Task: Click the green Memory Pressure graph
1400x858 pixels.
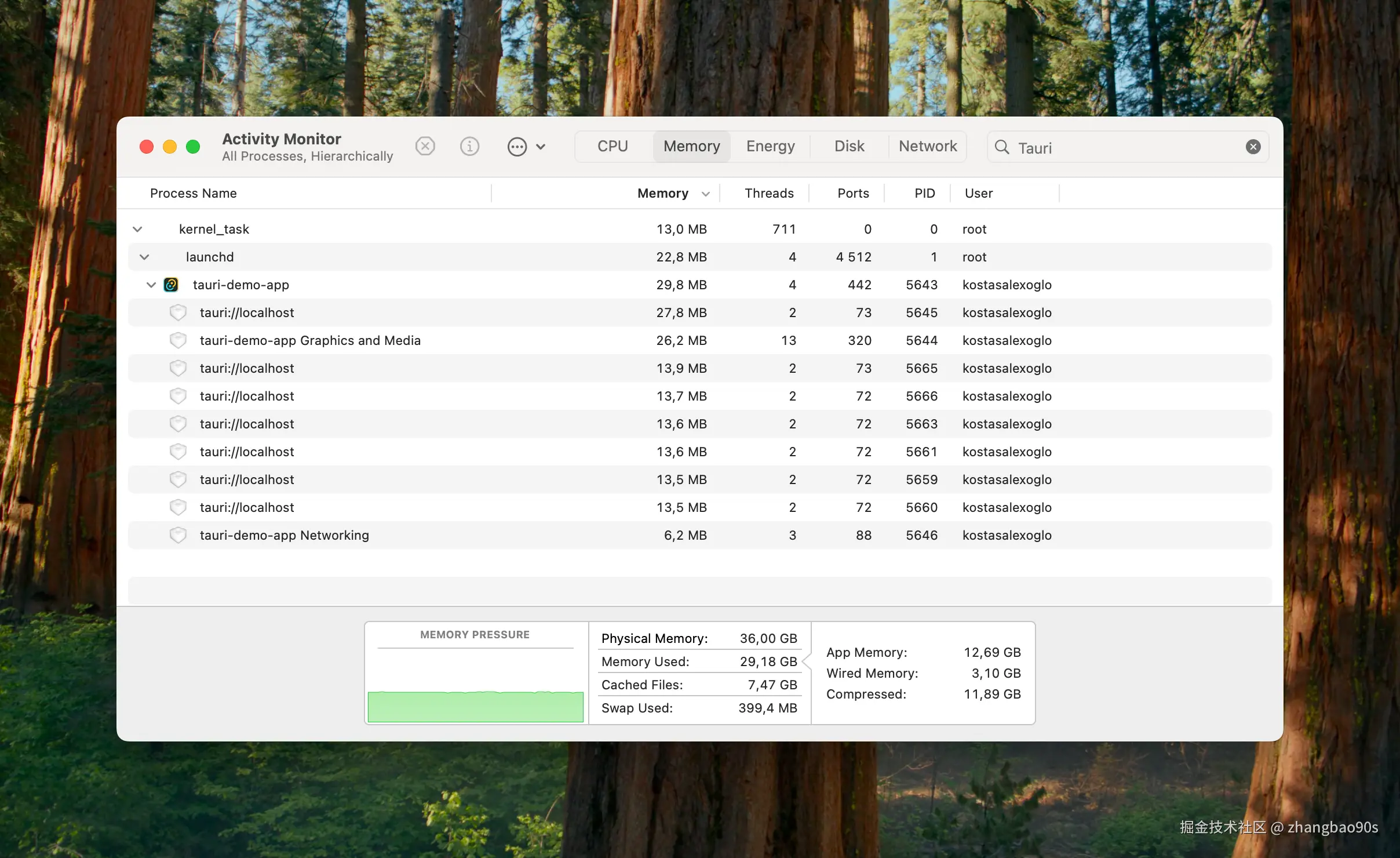Action: 475,706
